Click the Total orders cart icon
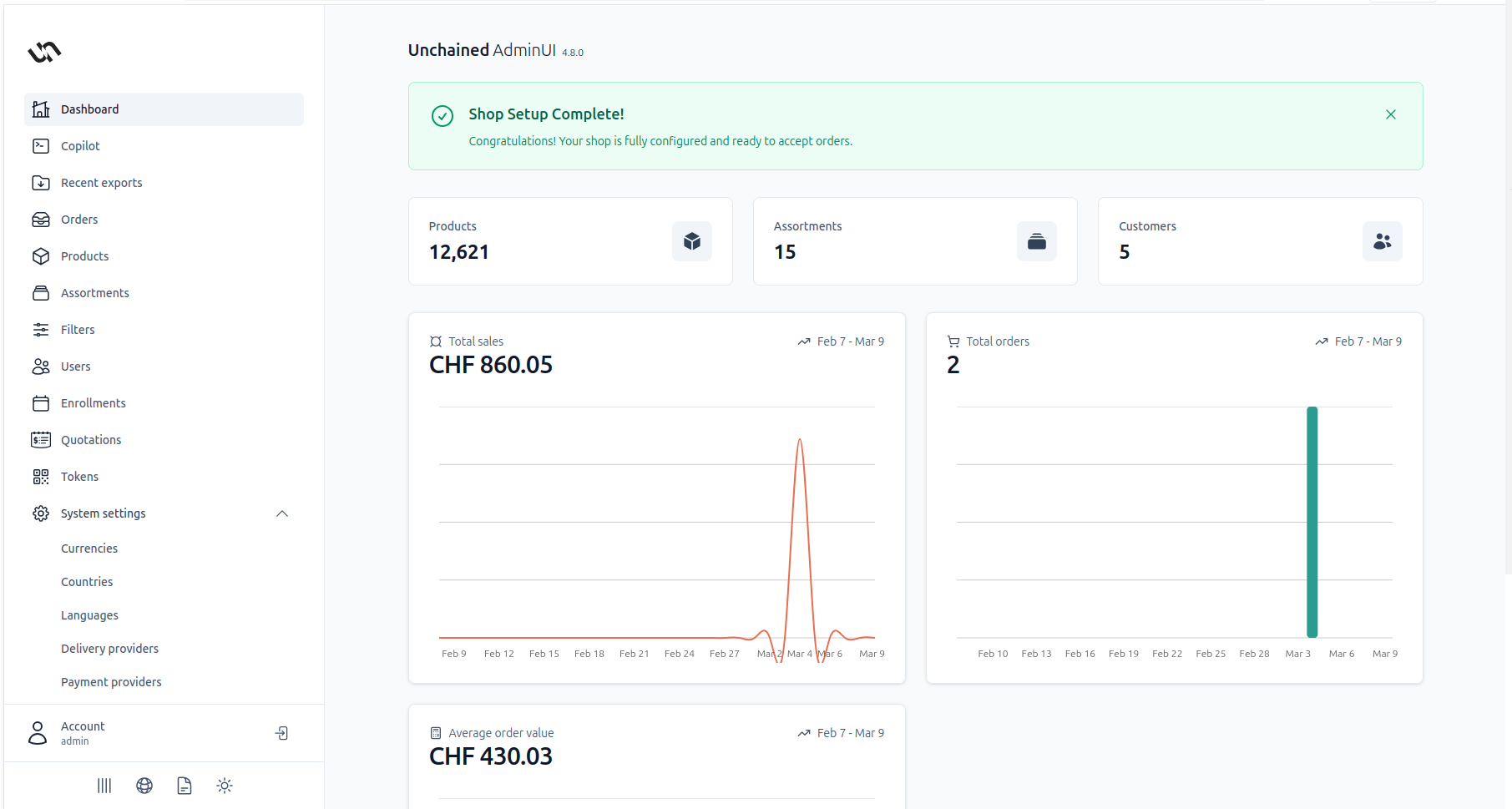 click(x=953, y=341)
